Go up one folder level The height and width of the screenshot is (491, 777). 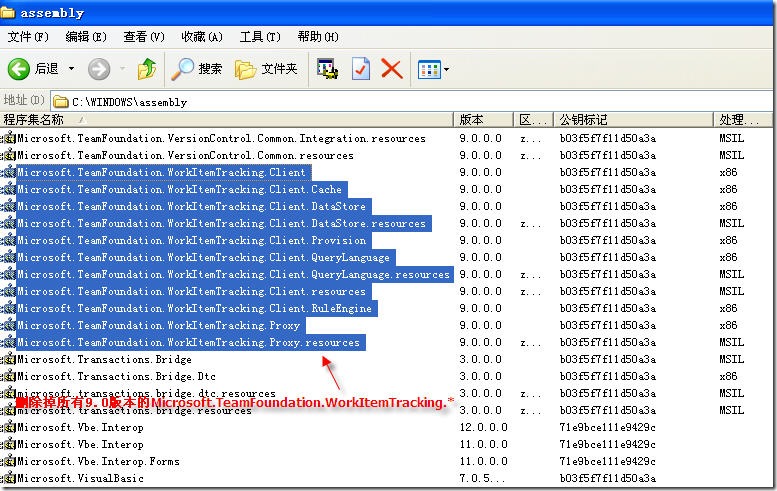(x=147, y=69)
